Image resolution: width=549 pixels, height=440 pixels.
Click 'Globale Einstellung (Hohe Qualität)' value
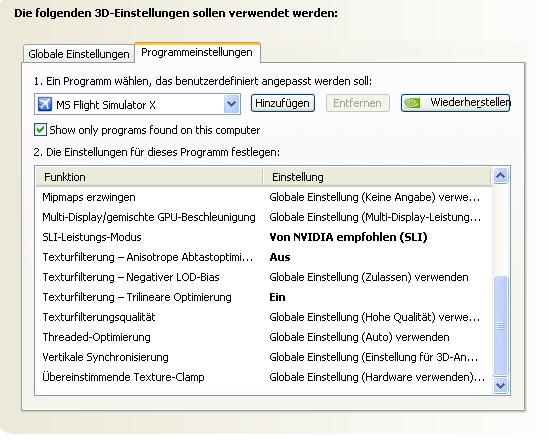point(375,317)
